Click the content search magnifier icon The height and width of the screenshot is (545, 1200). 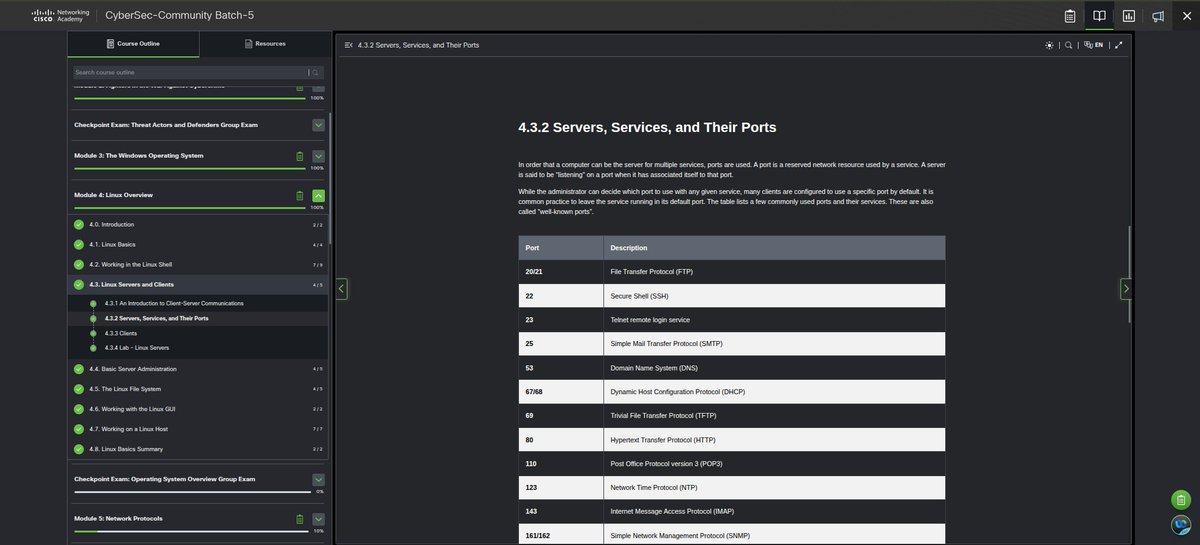click(1068, 45)
